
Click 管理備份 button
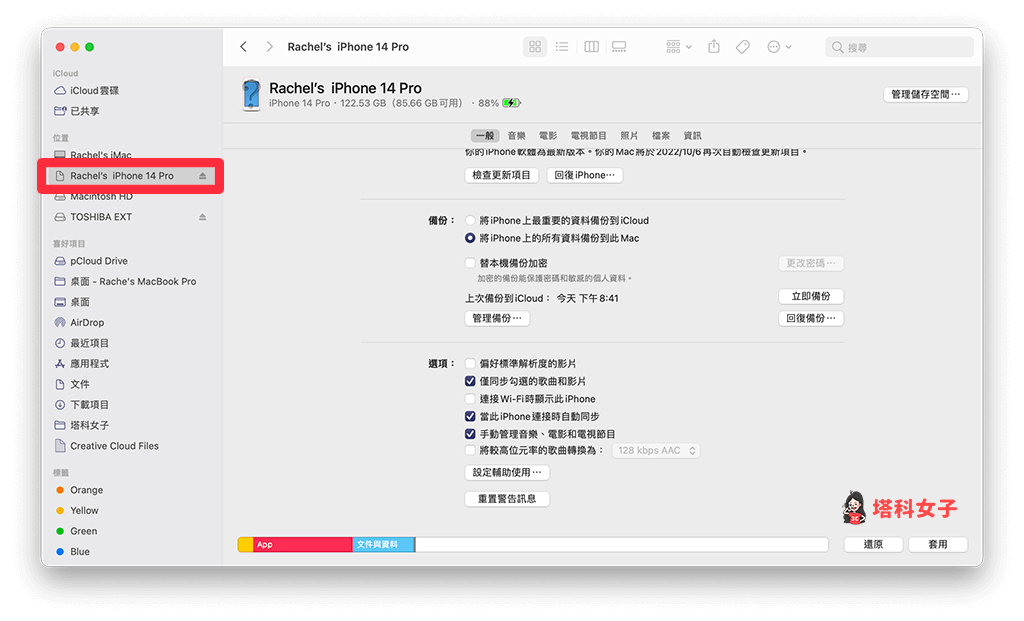[497, 318]
